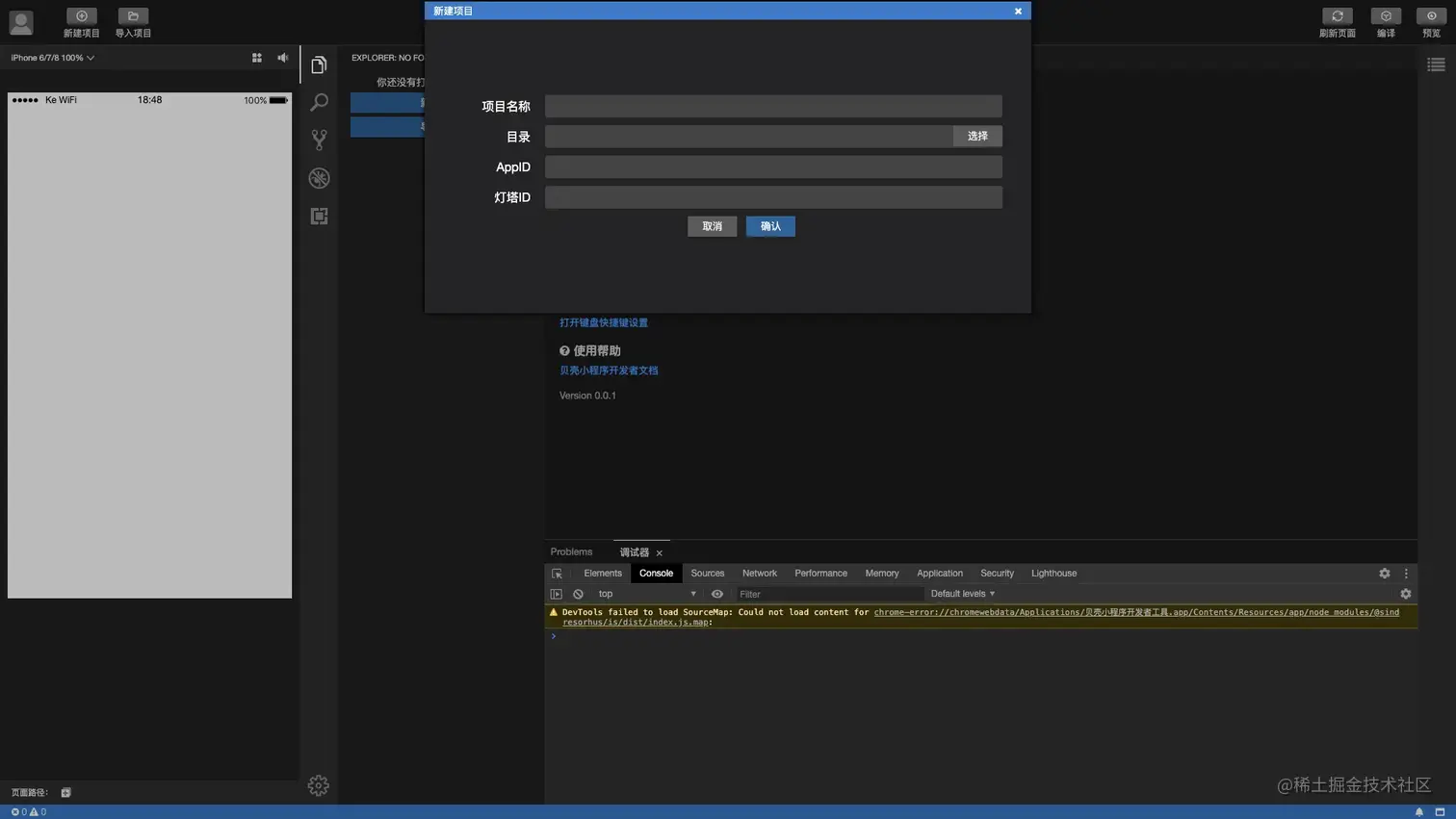Open the Search sidebar icon

tap(319, 102)
